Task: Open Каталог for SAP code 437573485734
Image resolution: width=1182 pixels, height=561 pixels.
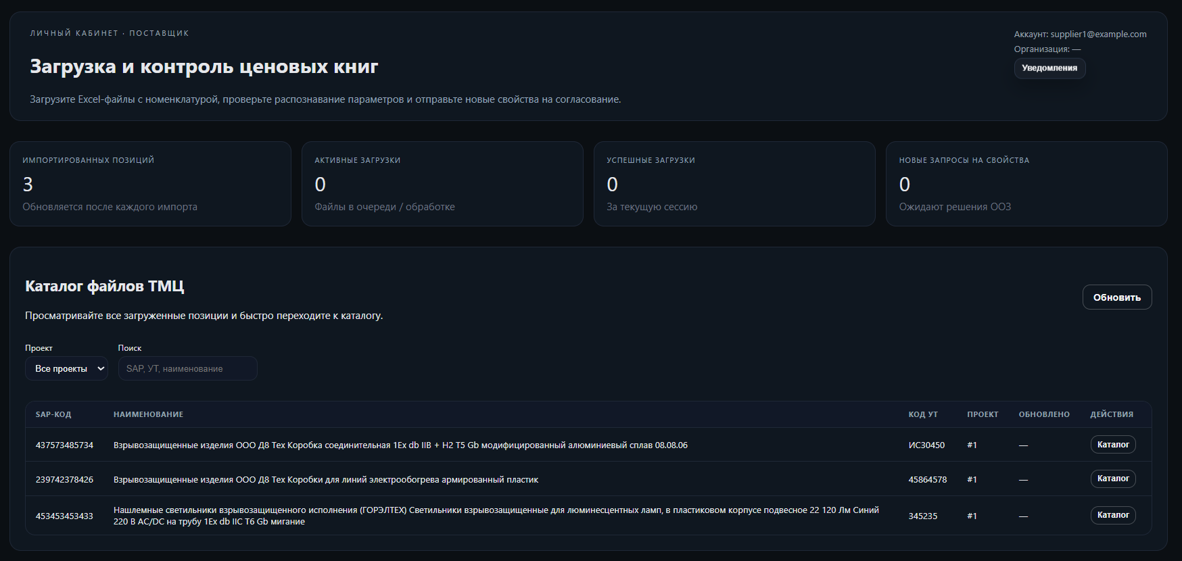Action: coord(1112,445)
